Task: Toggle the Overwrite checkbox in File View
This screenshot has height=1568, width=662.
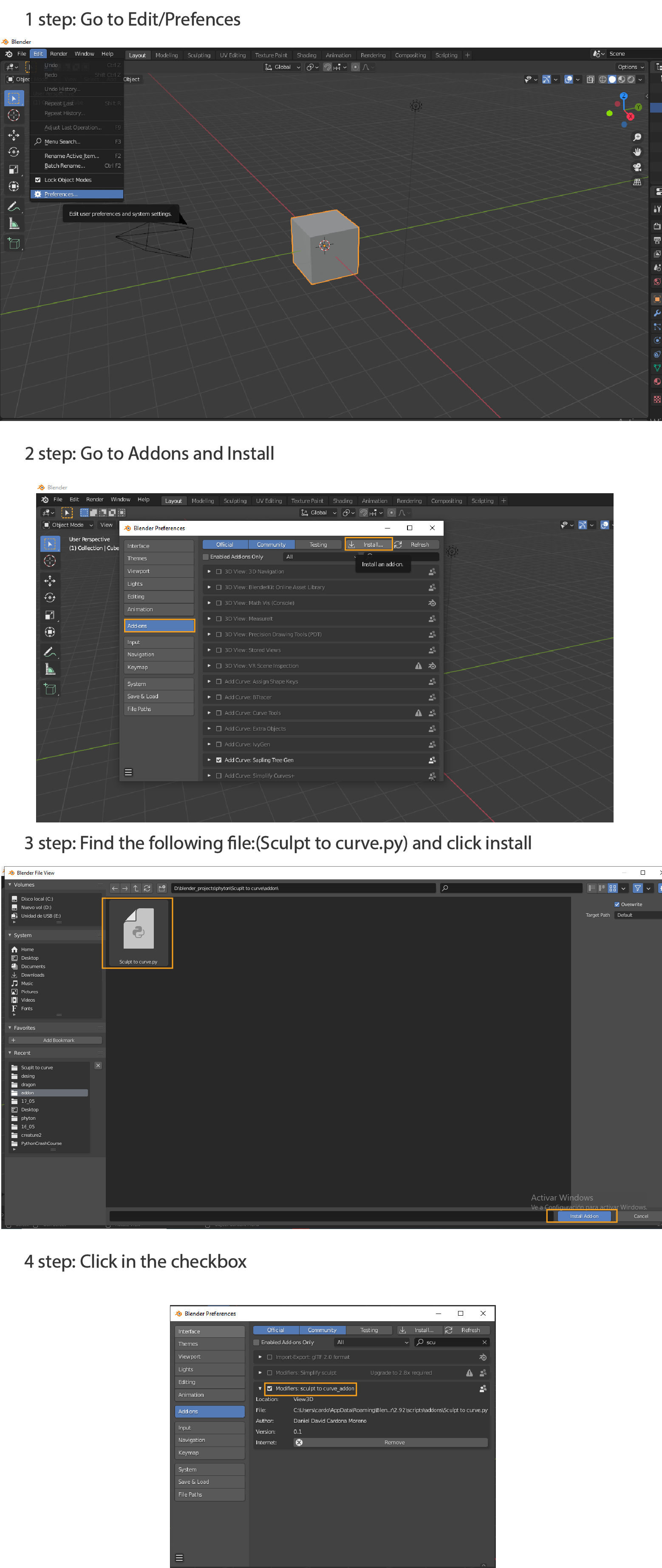Action: click(x=617, y=904)
